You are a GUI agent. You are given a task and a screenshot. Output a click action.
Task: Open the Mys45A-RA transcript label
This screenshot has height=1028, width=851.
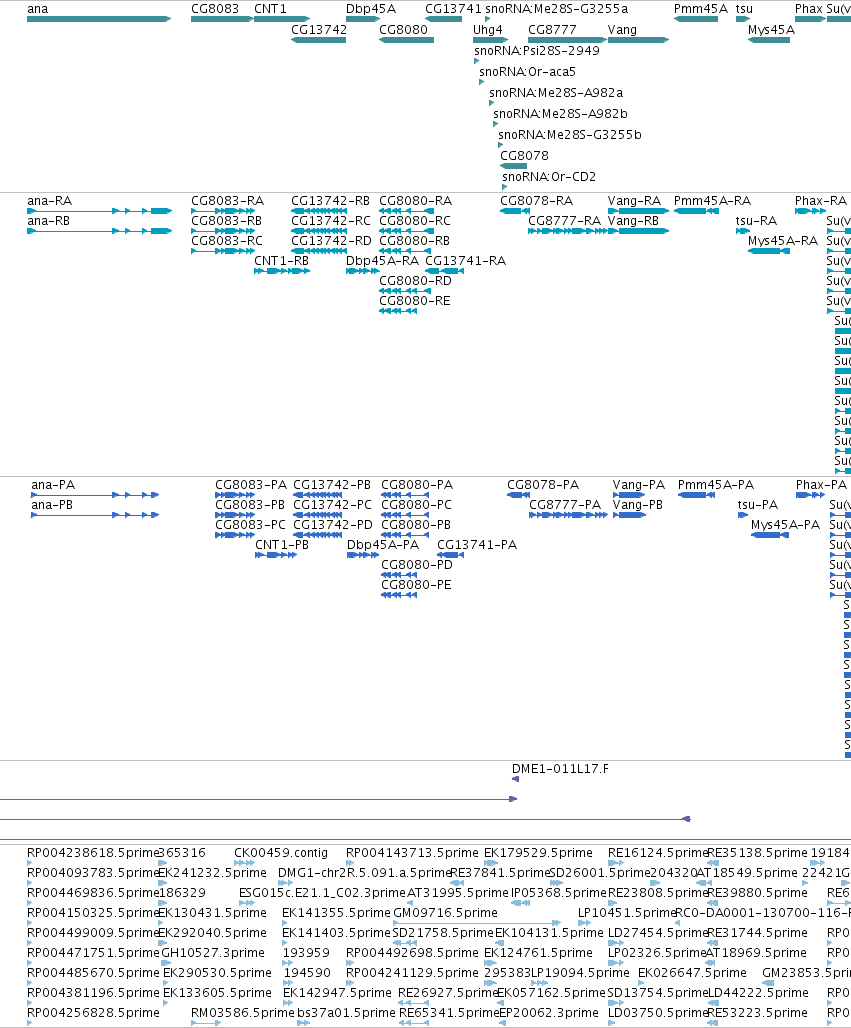click(783, 241)
